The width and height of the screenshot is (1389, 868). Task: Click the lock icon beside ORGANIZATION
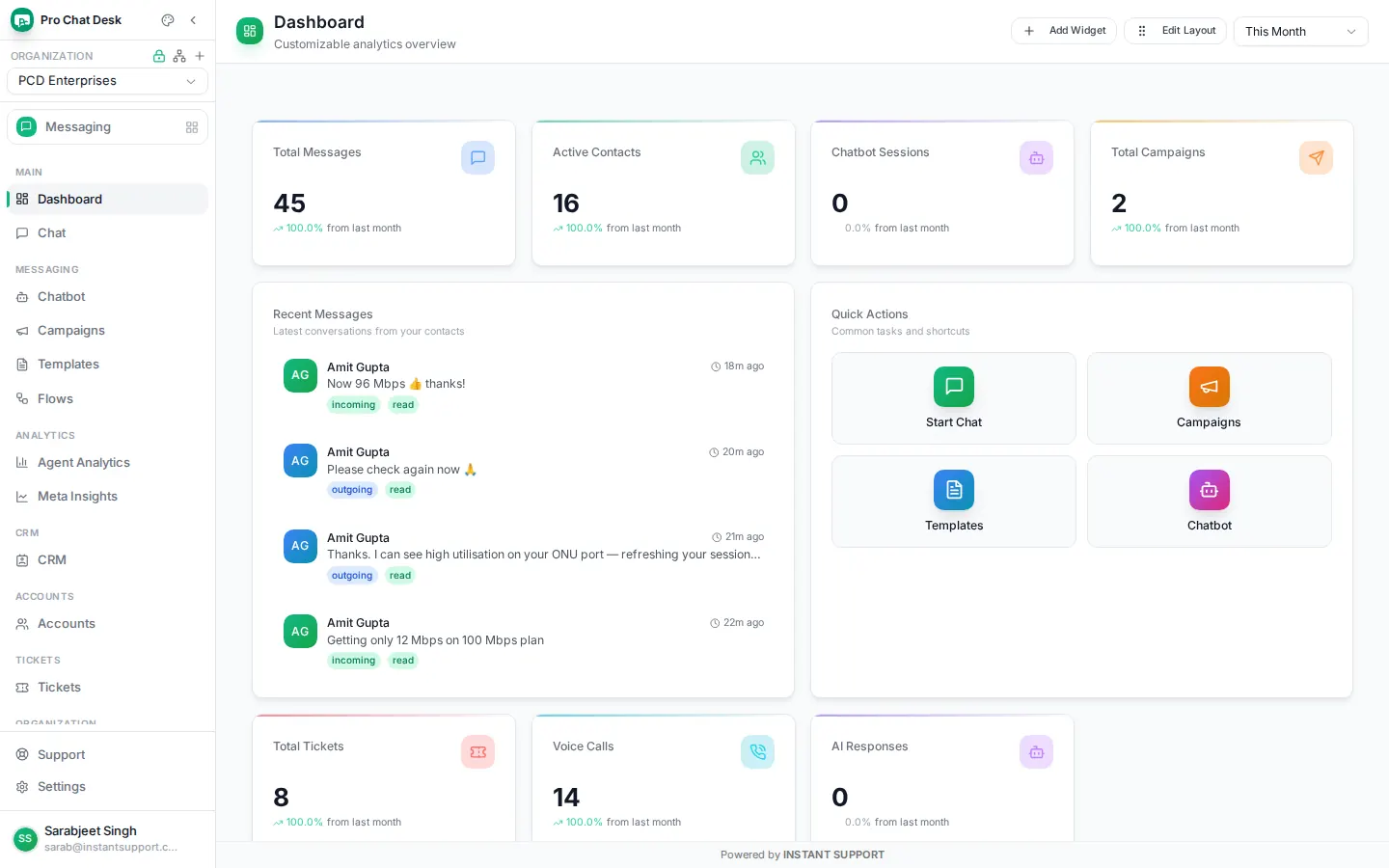pos(159,56)
